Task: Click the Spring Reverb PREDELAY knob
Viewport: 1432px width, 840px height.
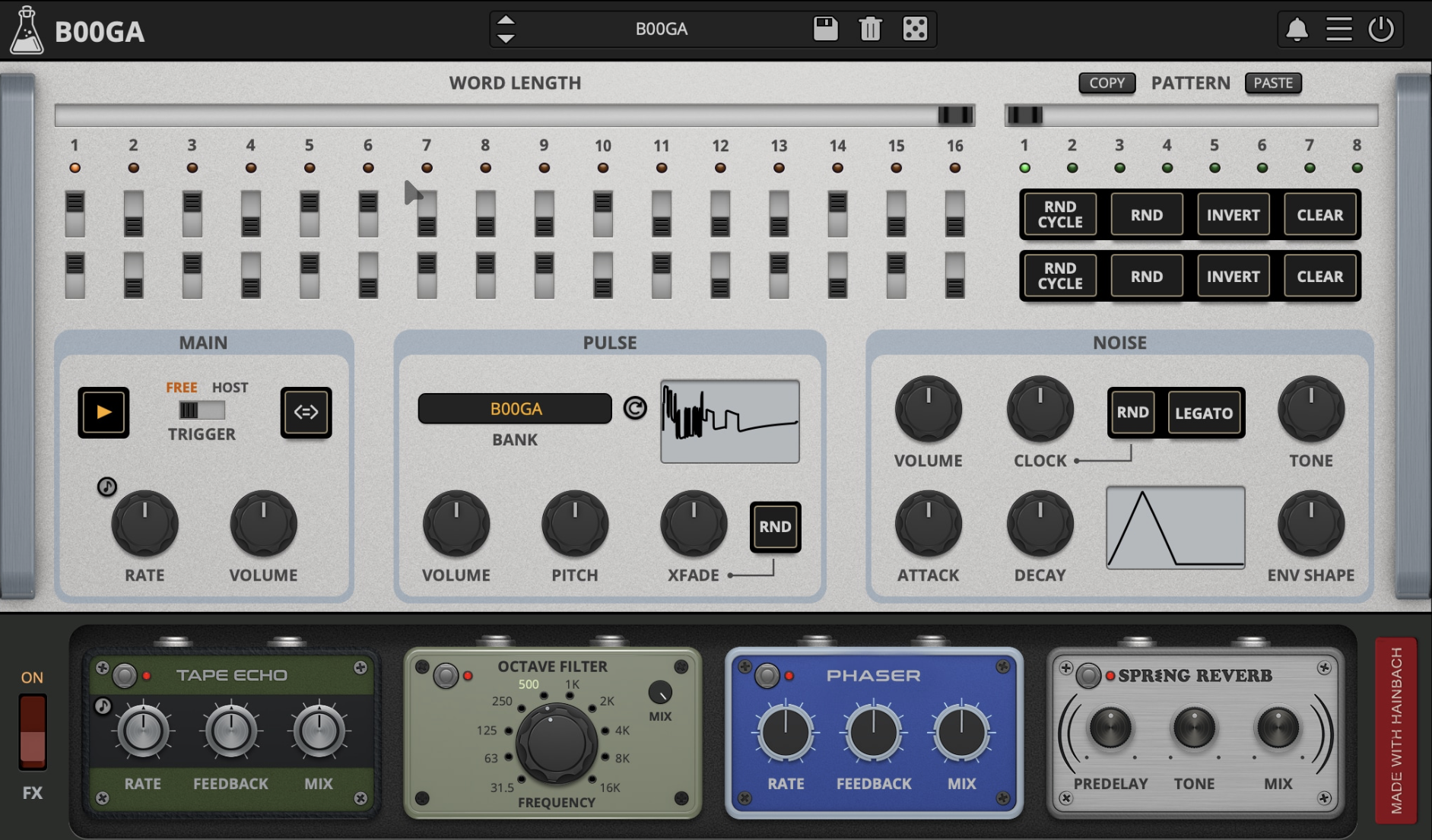Action: point(1110,728)
